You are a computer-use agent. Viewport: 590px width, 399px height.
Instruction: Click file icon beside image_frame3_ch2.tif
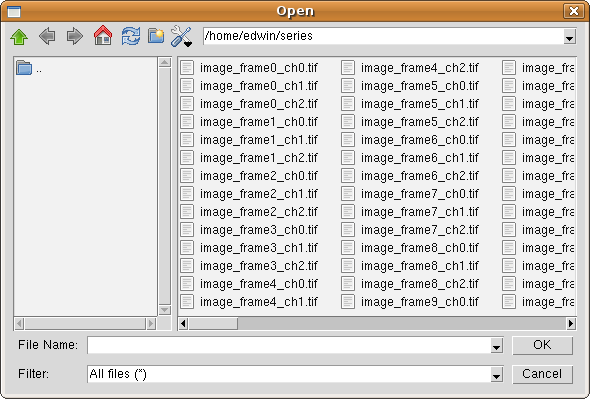click(x=187, y=266)
